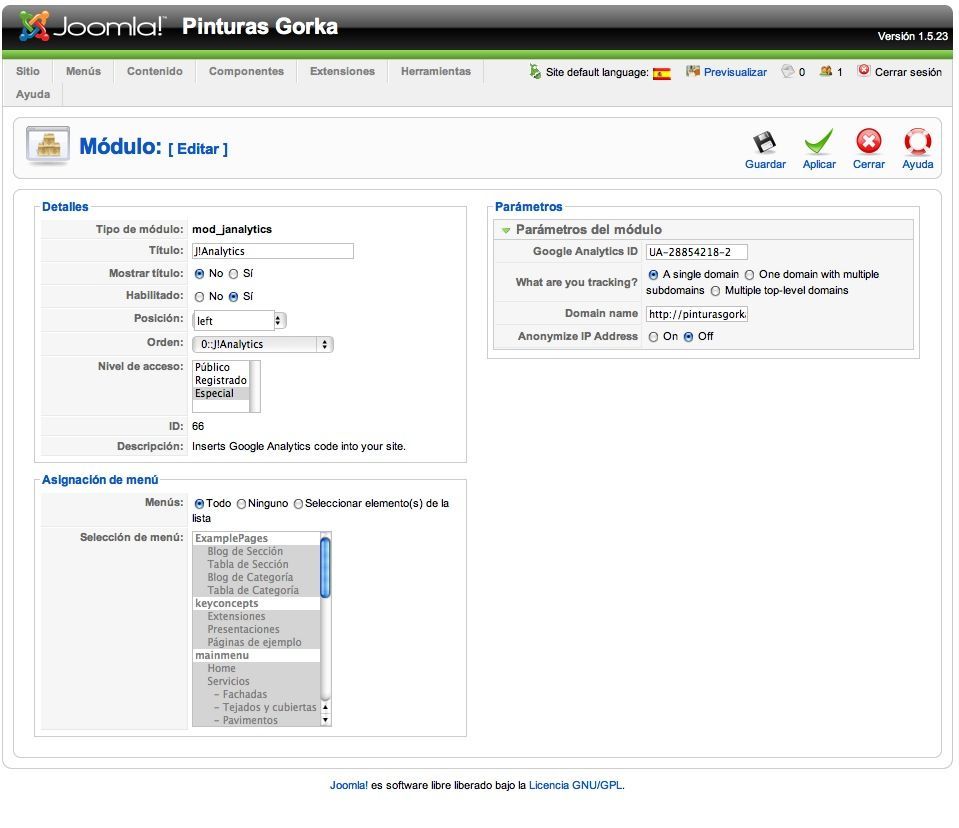Click the Ayuda lifebuoy icon
Screen dimensions: 959x828
tap(917, 141)
